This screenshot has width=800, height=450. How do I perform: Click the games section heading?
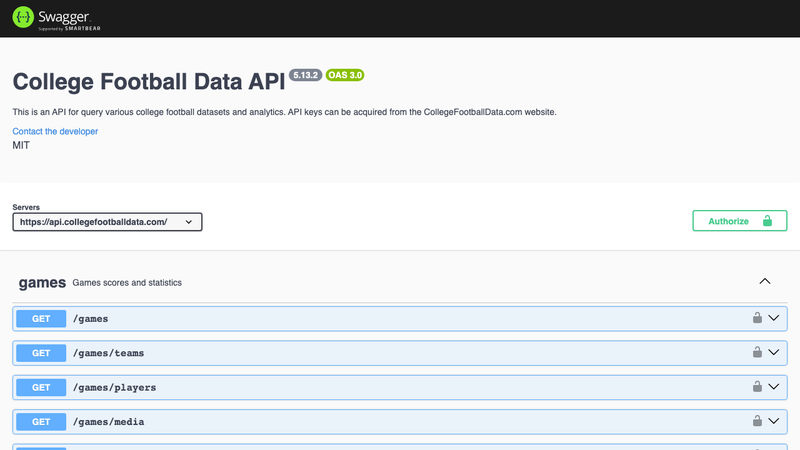[x=42, y=283]
